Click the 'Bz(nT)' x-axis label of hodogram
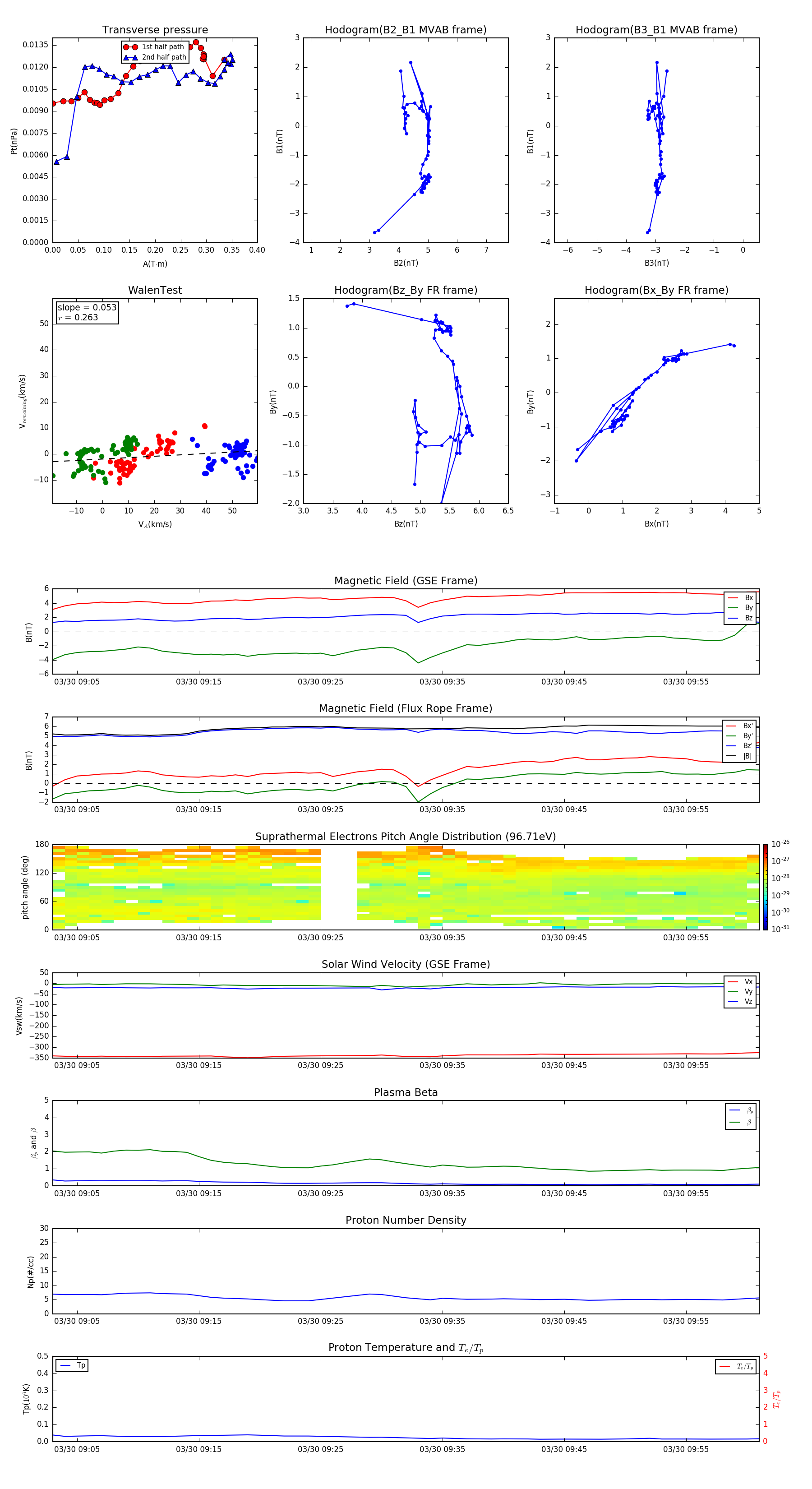The image size is (812, 1489). point(406,524)
